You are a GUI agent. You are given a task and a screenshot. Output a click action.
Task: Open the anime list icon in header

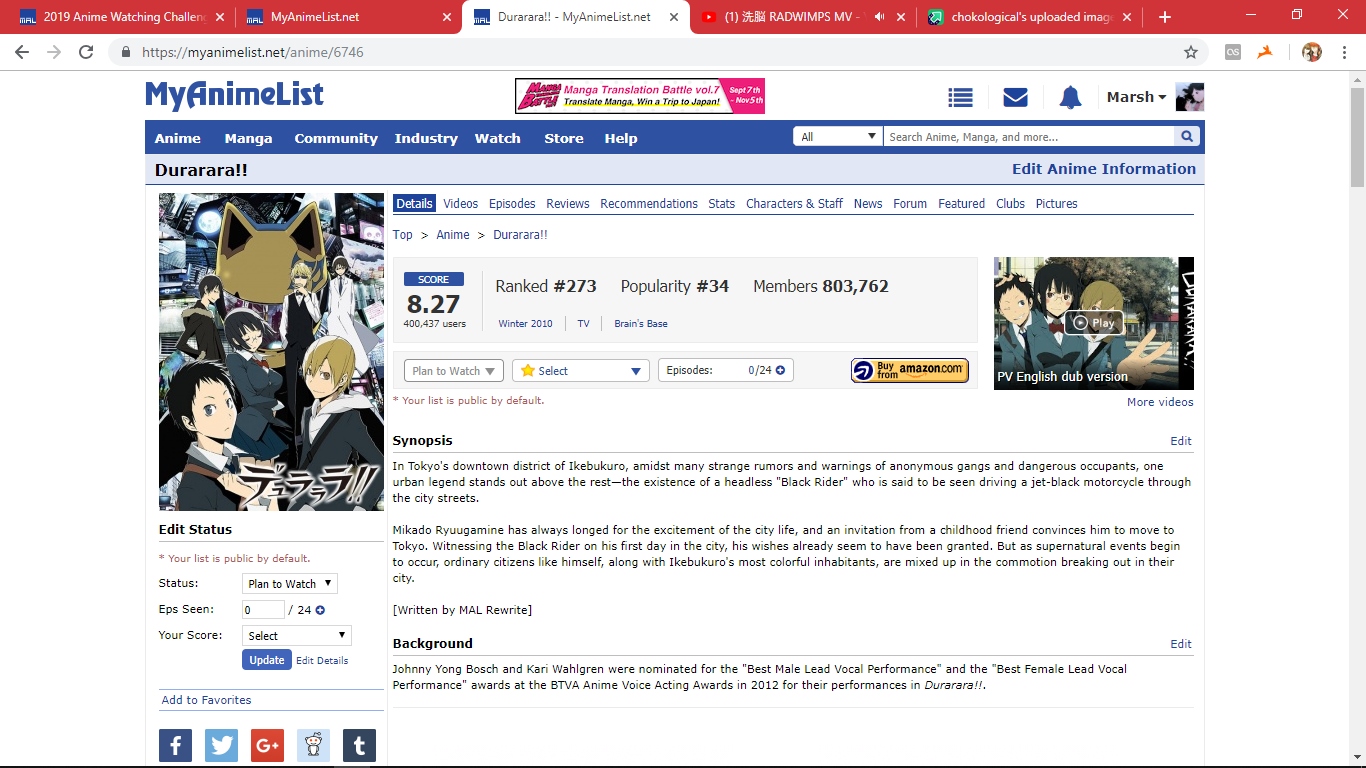coord(961,97)
